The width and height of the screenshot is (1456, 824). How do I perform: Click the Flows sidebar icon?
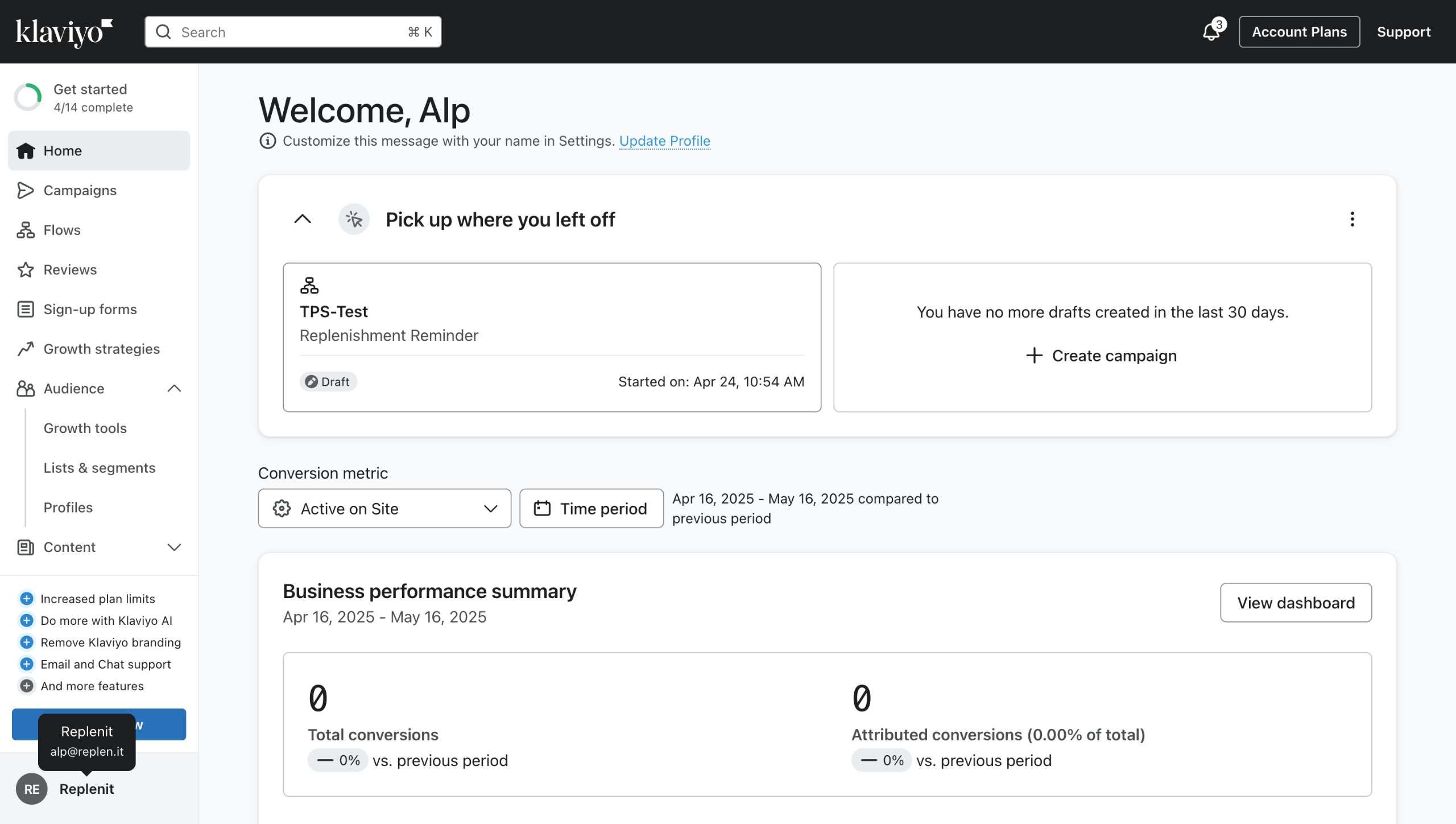[x=26, y=230]
